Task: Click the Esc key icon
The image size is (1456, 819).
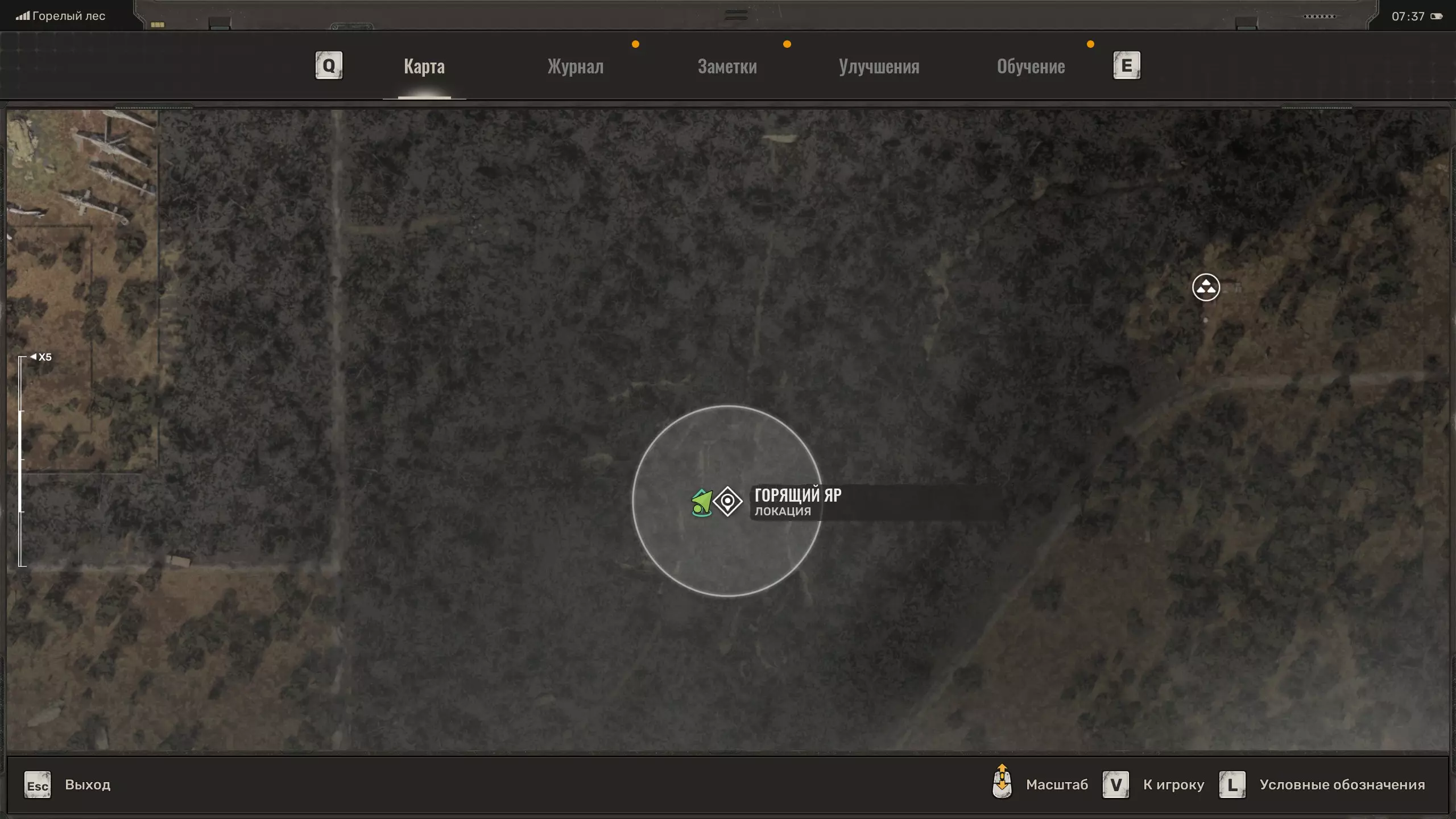Action: (x=38, y=785)
